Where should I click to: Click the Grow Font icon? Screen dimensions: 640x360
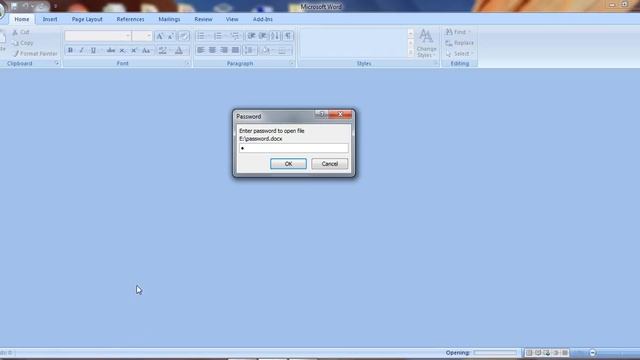click(x=160, y=36)
